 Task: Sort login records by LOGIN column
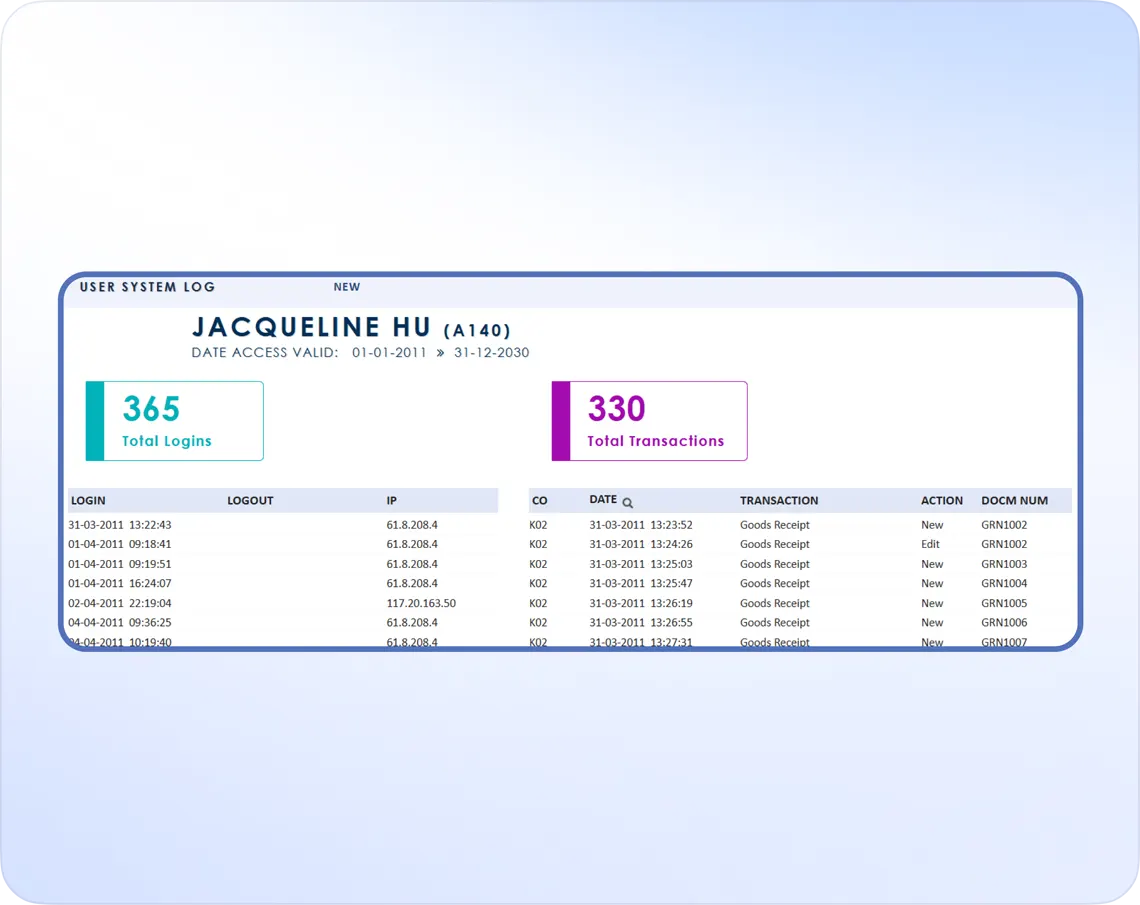88,500
